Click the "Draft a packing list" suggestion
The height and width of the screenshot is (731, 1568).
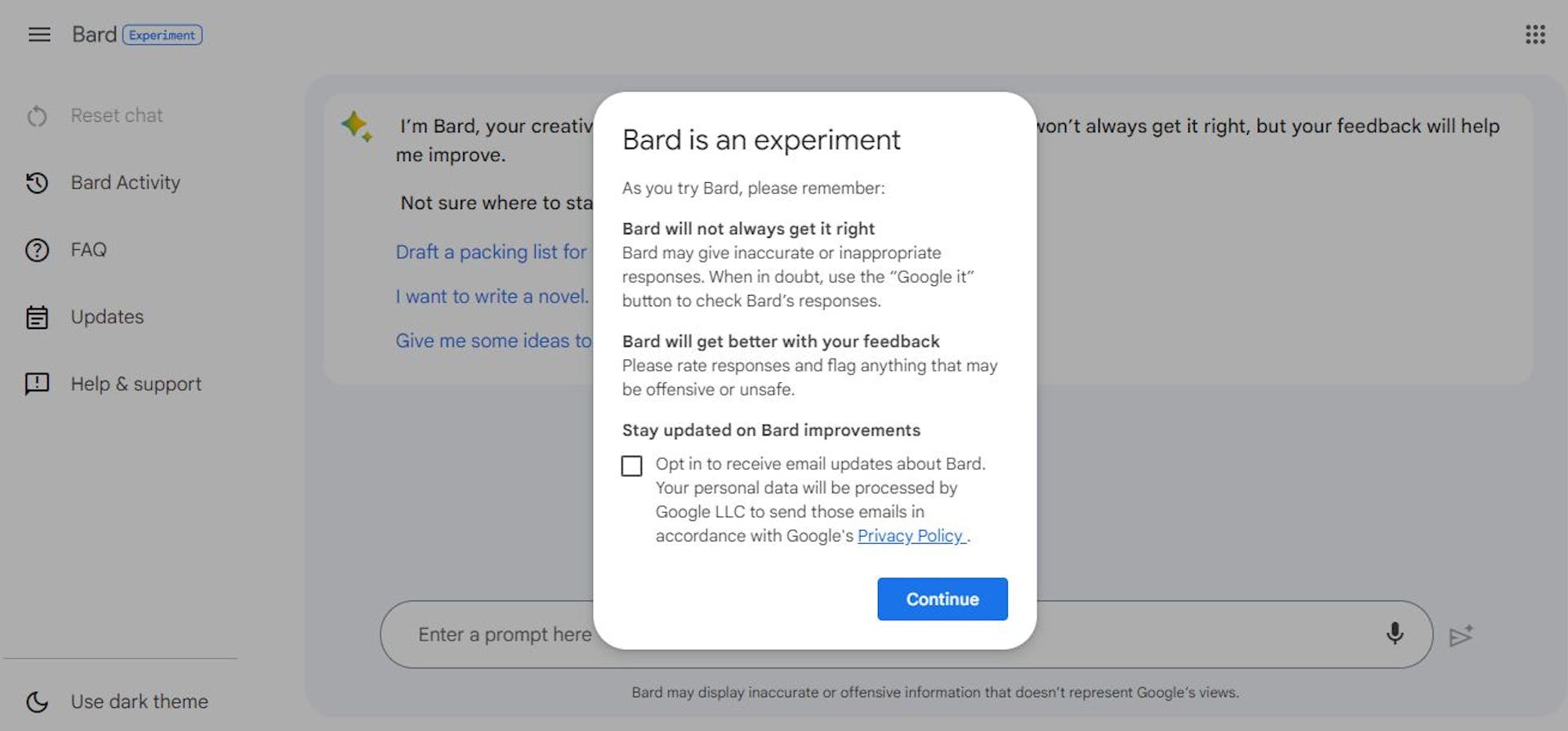click(491, 252)
